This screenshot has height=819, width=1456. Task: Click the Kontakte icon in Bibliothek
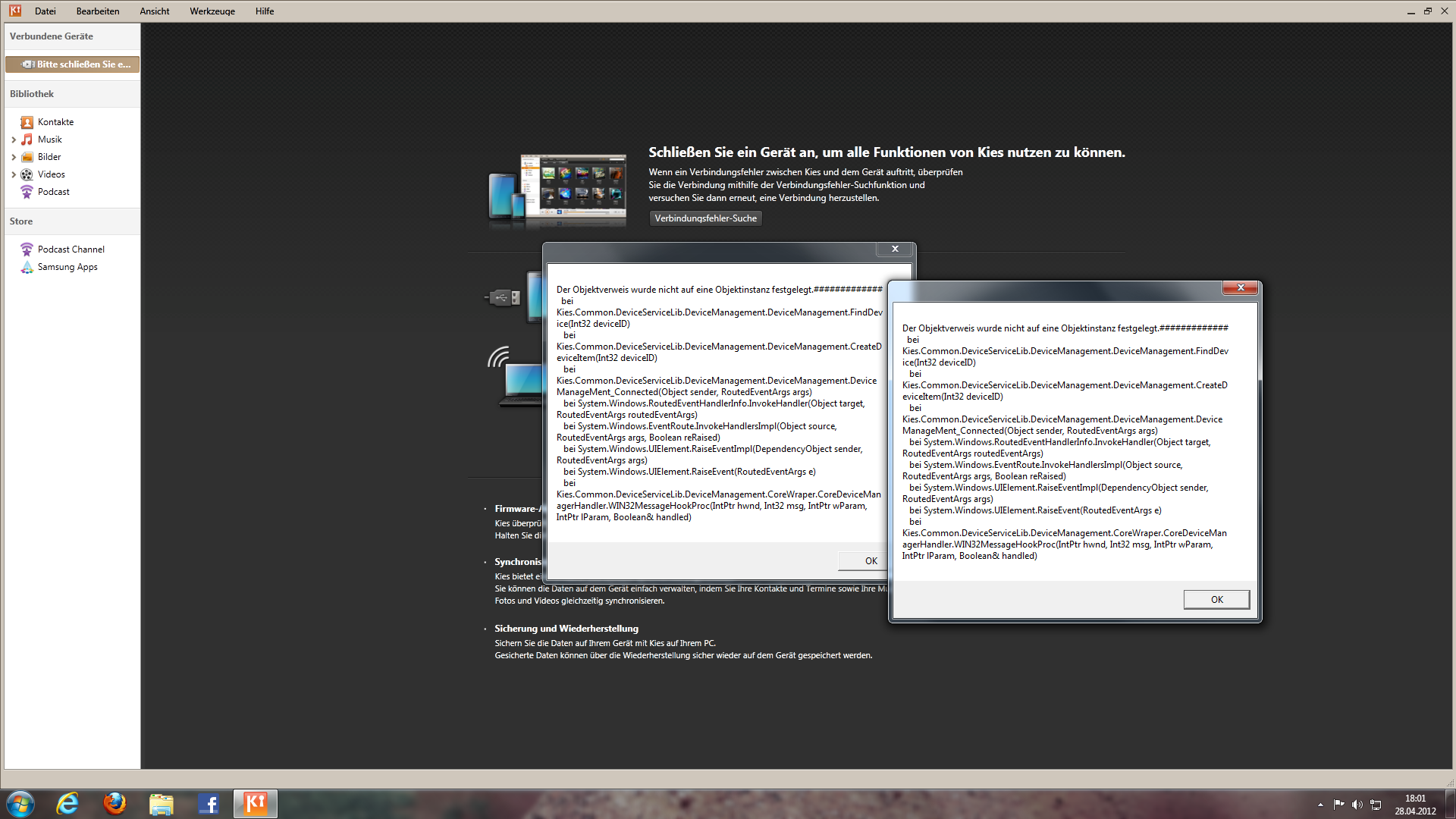27,122
